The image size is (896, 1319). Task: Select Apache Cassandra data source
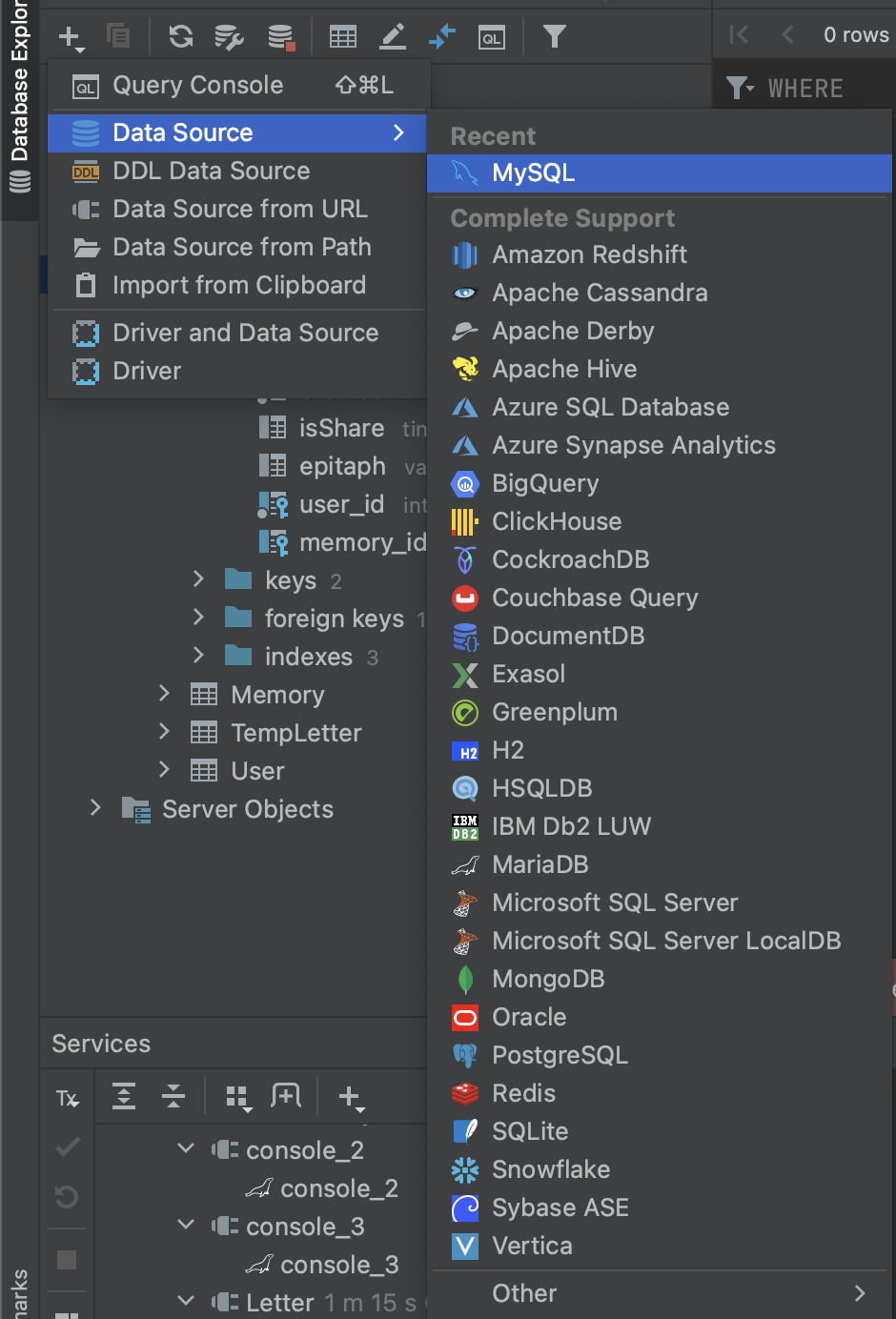(660, 293)
